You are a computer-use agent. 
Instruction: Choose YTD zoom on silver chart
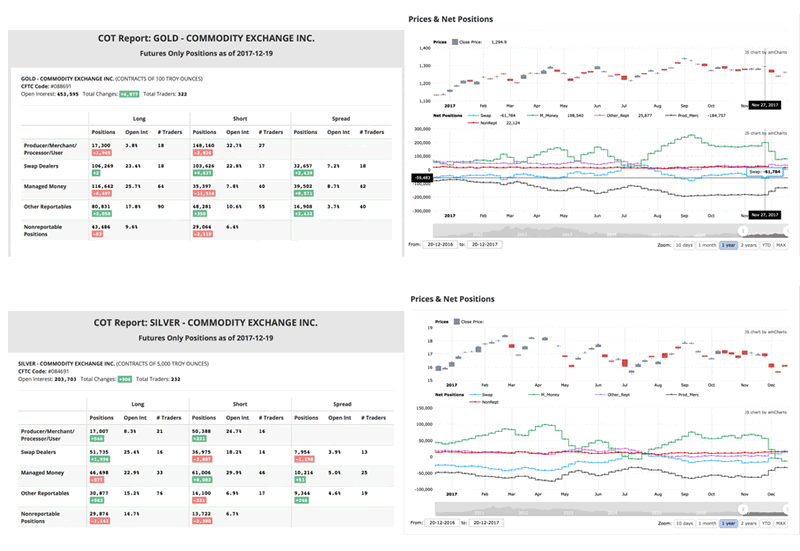766,524
